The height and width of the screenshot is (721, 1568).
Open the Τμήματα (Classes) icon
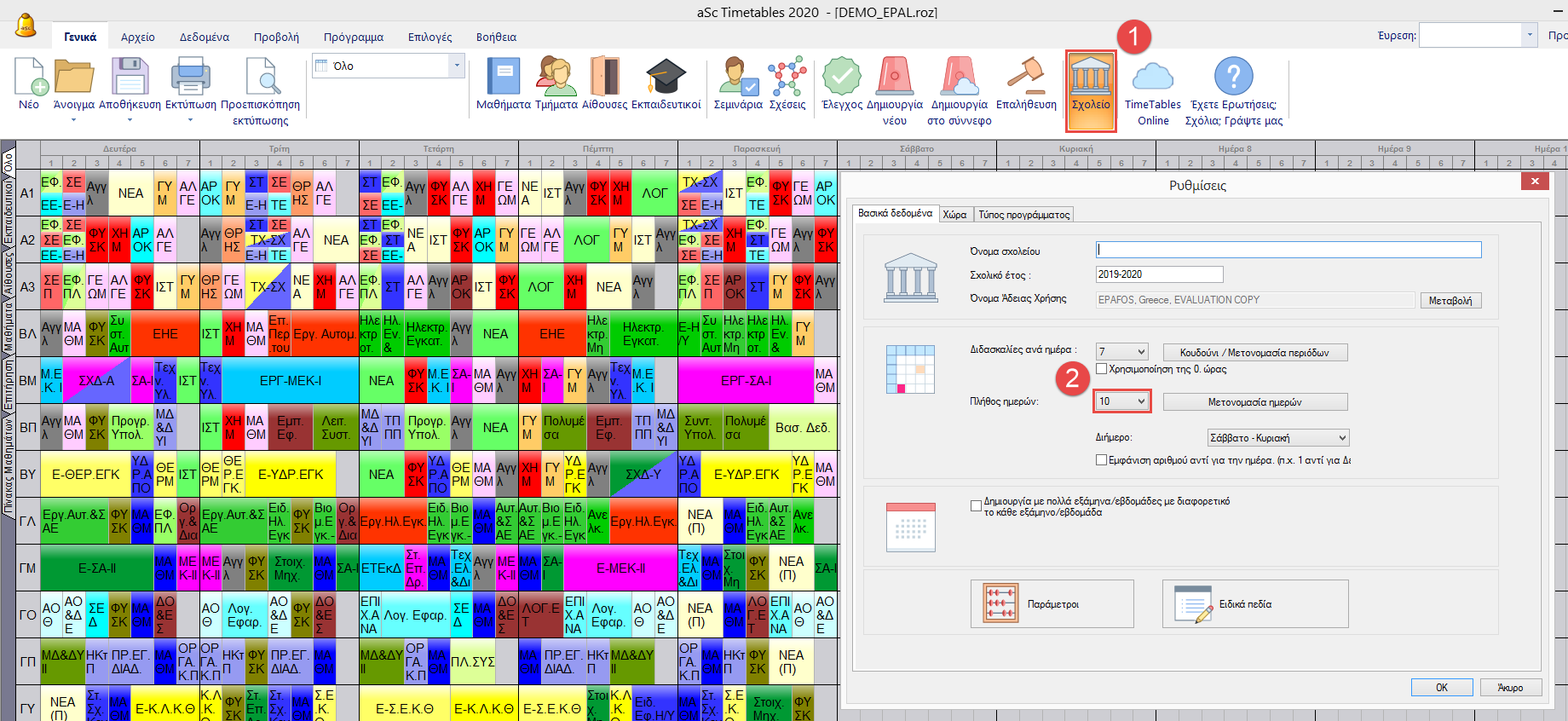click(556, 78)
